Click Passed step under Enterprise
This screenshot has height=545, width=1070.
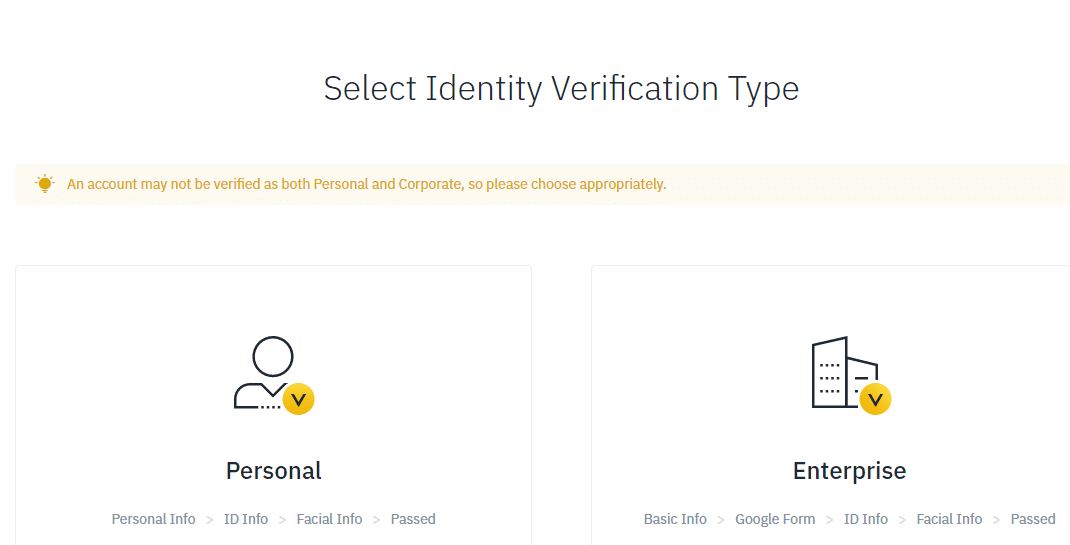pyautogui.click(x=1033, y=519)
